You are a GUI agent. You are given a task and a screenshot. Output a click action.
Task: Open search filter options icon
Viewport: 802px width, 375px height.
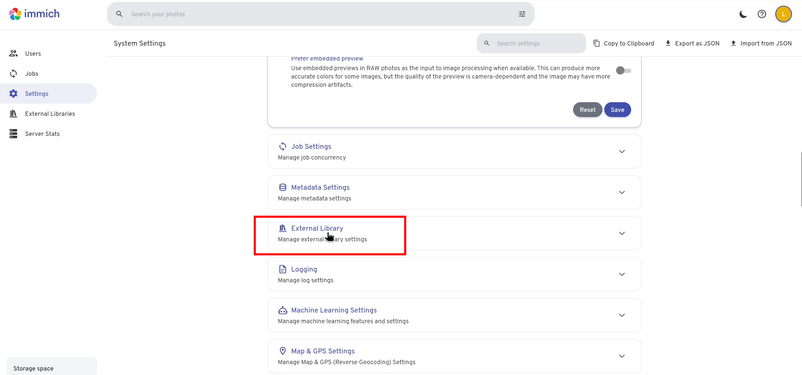pyautogui.click(x=522, y=14)
